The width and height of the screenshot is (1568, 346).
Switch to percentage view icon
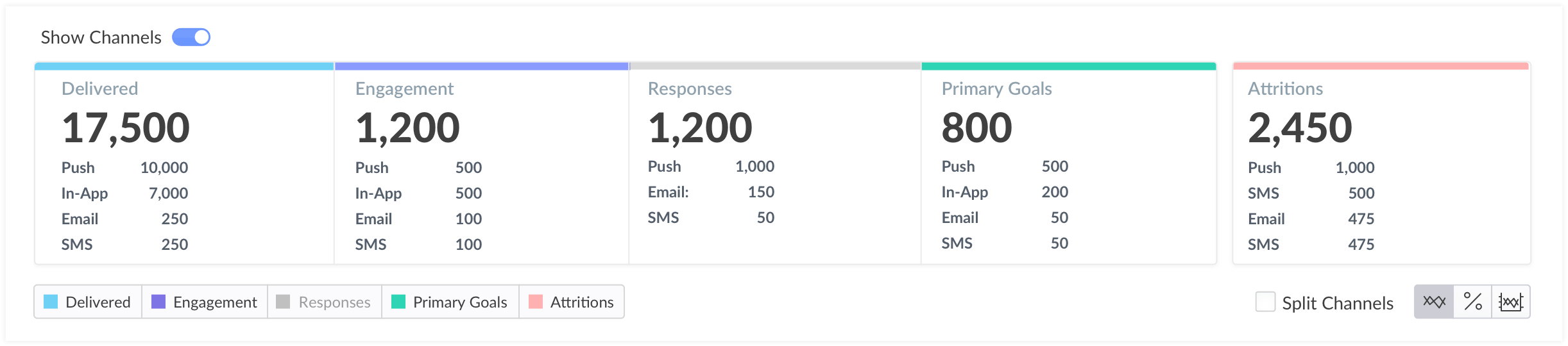click(x=1473, y=302)
